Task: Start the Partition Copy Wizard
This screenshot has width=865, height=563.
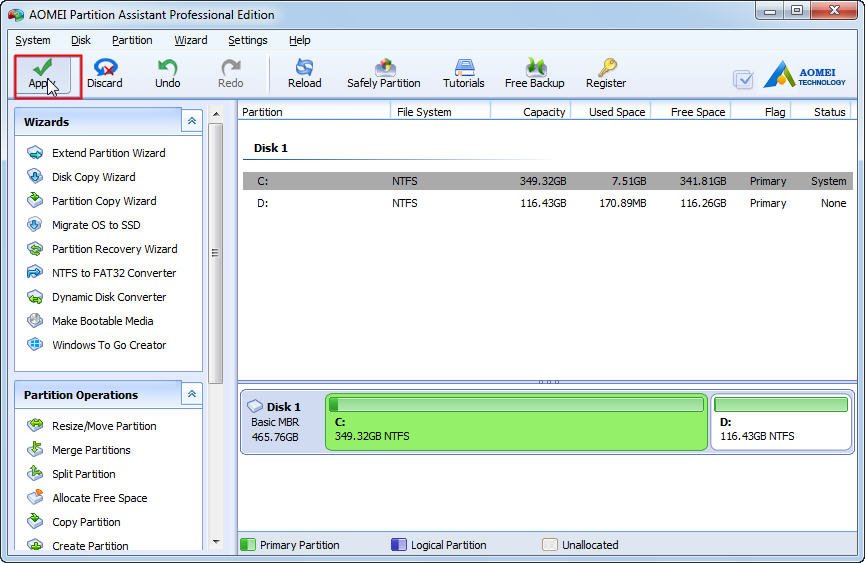Action: point(104,201)
